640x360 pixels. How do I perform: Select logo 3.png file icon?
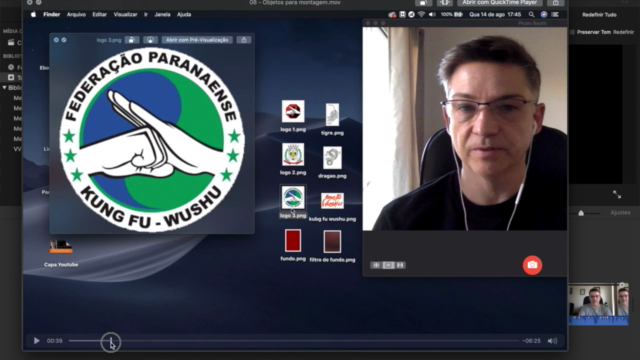[x=293, y=197]
